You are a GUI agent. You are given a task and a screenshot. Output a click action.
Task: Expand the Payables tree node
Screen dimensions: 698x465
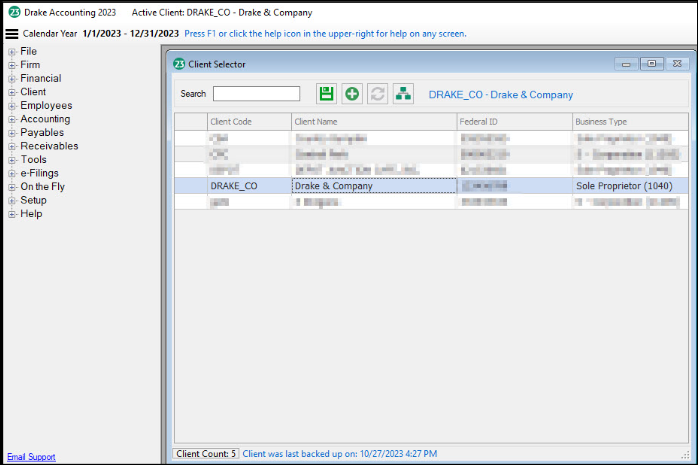(x=12, y=133)
